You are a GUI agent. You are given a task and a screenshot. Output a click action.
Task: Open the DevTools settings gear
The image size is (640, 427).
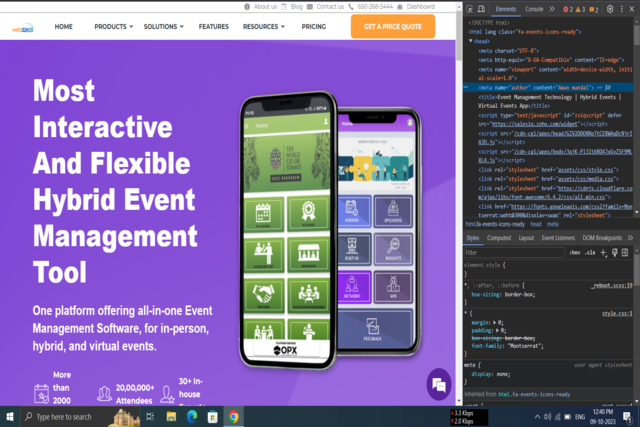(610, 9)
